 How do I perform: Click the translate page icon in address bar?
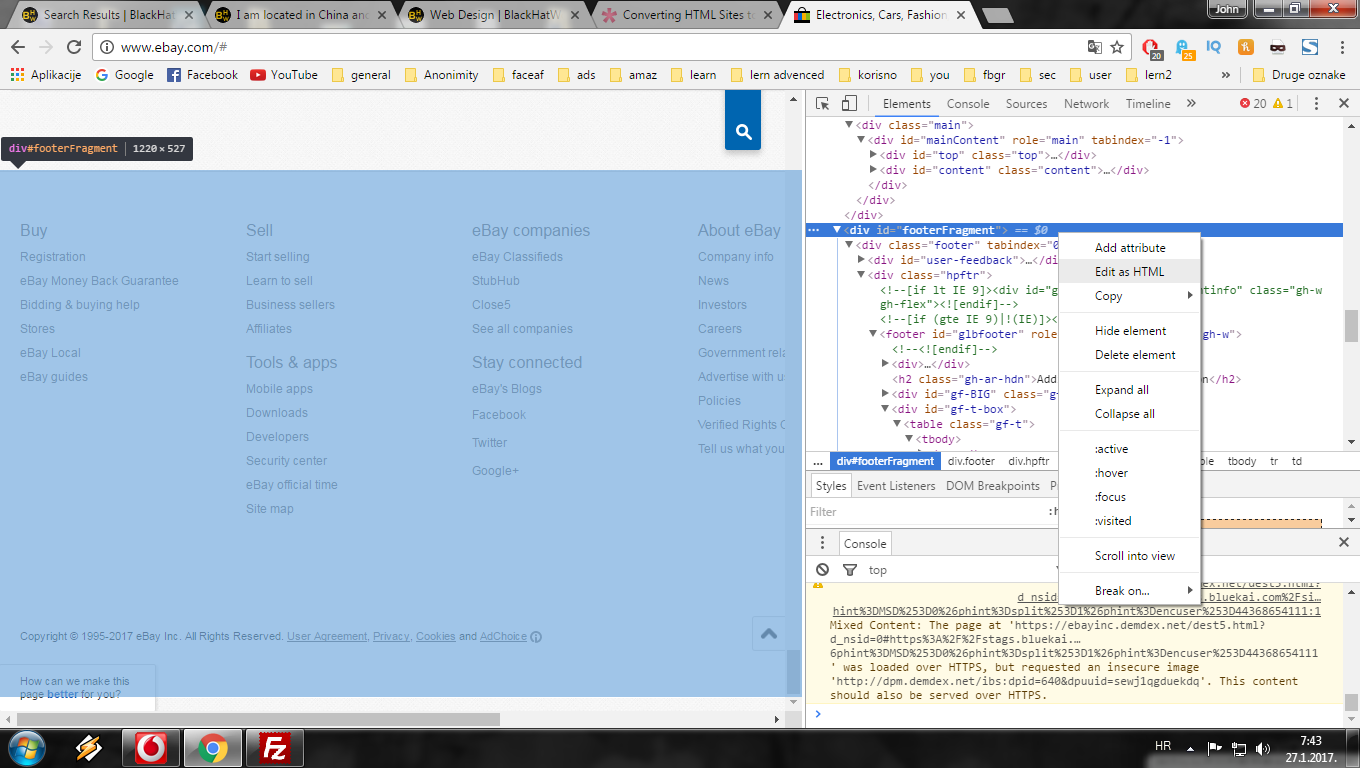pos(1095,47)
